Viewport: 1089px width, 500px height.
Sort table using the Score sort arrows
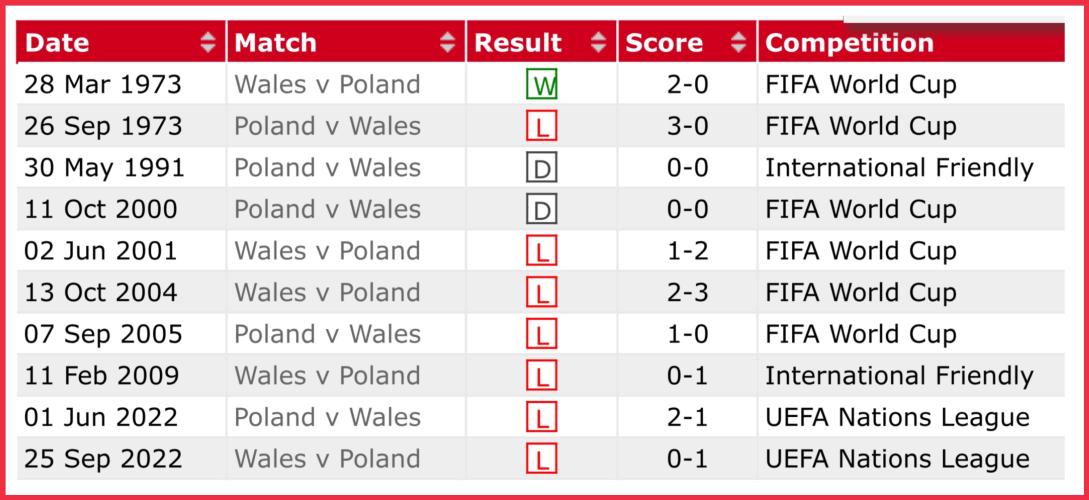(x=739, y=43)
